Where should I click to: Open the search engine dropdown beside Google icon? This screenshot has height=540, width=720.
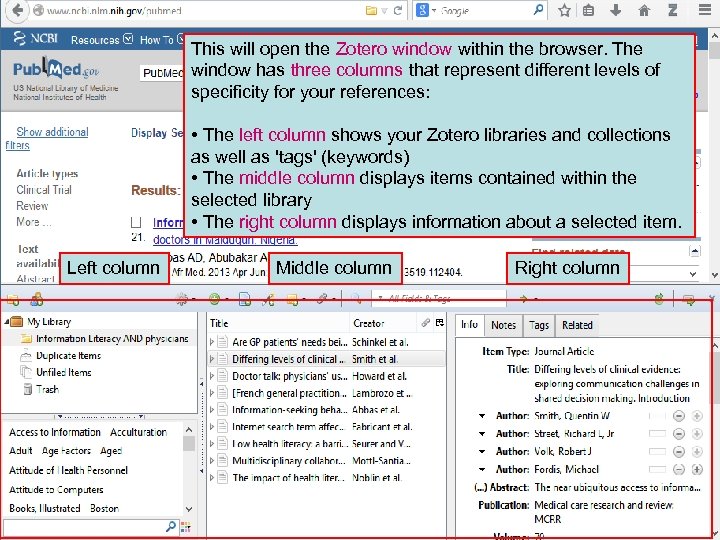coord(433,11)
